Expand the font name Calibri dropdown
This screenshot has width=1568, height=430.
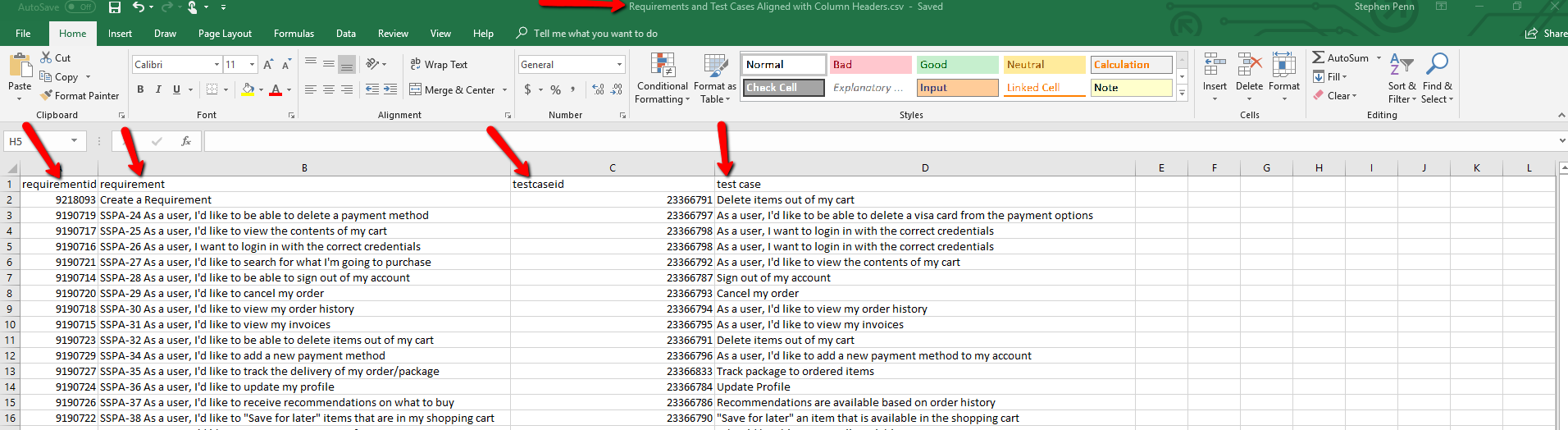217,65
